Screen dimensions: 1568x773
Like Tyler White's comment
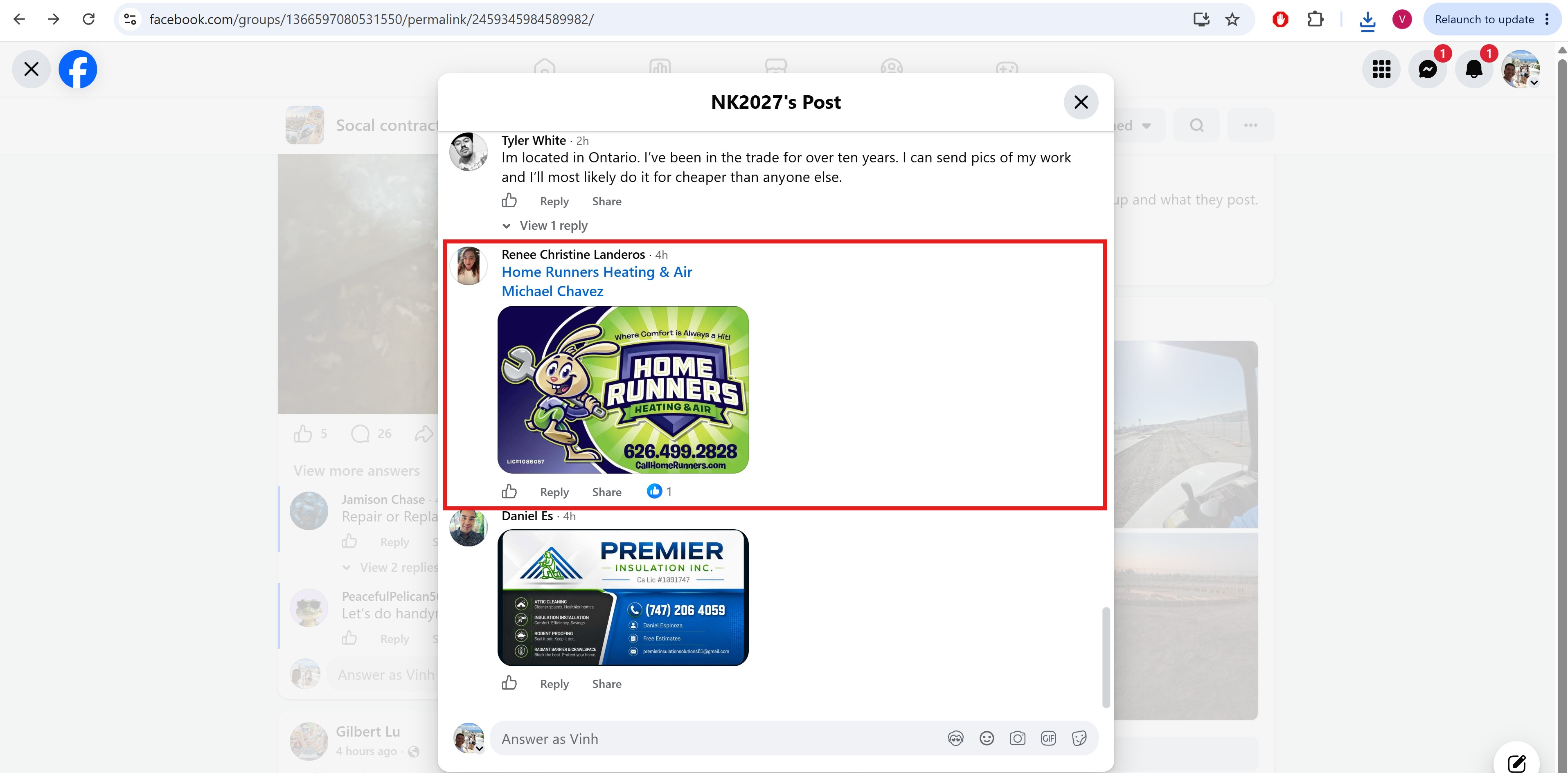509,201
